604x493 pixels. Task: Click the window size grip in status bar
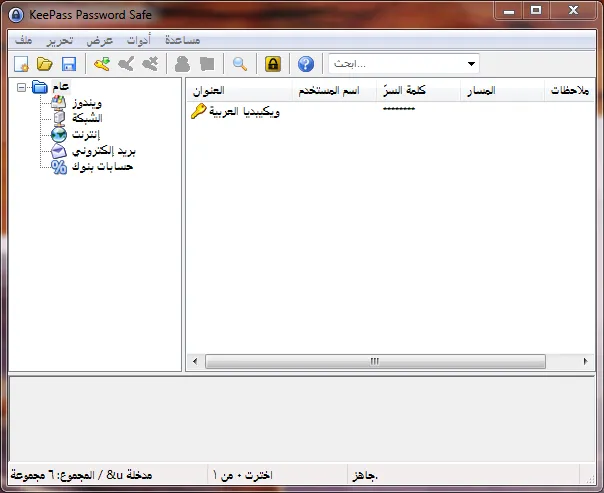coord(589,478)
